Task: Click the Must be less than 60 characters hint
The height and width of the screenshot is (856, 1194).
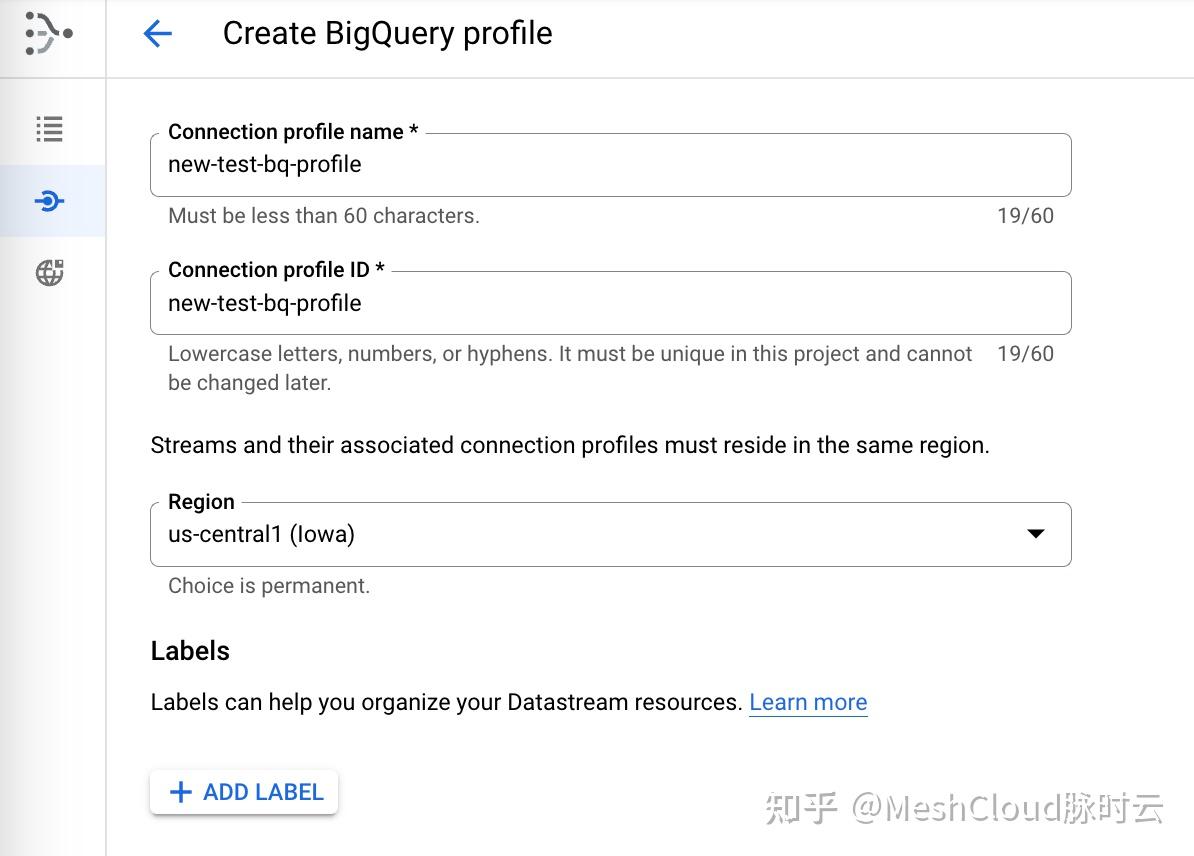Action: [324, 216]
